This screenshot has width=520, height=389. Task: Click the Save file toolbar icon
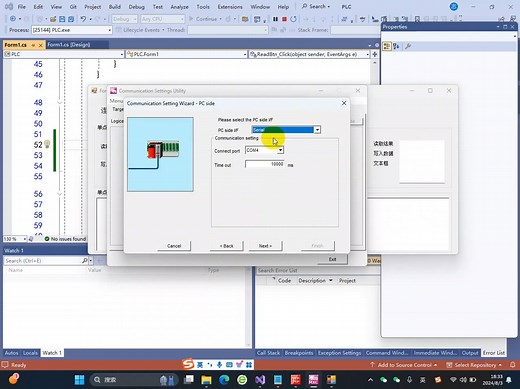pyautogui.click(x=62, y=19)
